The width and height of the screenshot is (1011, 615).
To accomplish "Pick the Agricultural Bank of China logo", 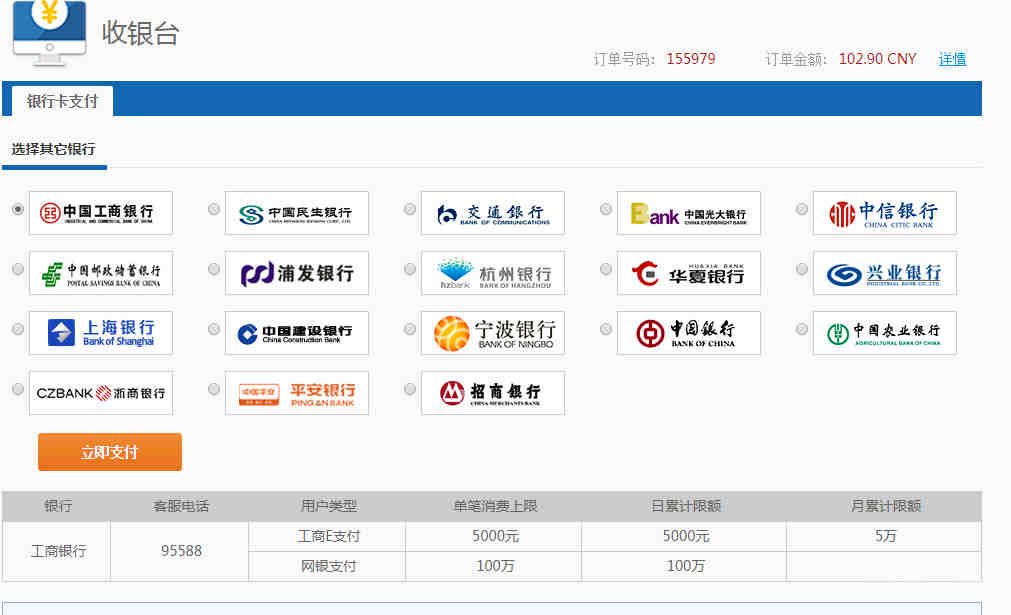I will click(885, 333).
